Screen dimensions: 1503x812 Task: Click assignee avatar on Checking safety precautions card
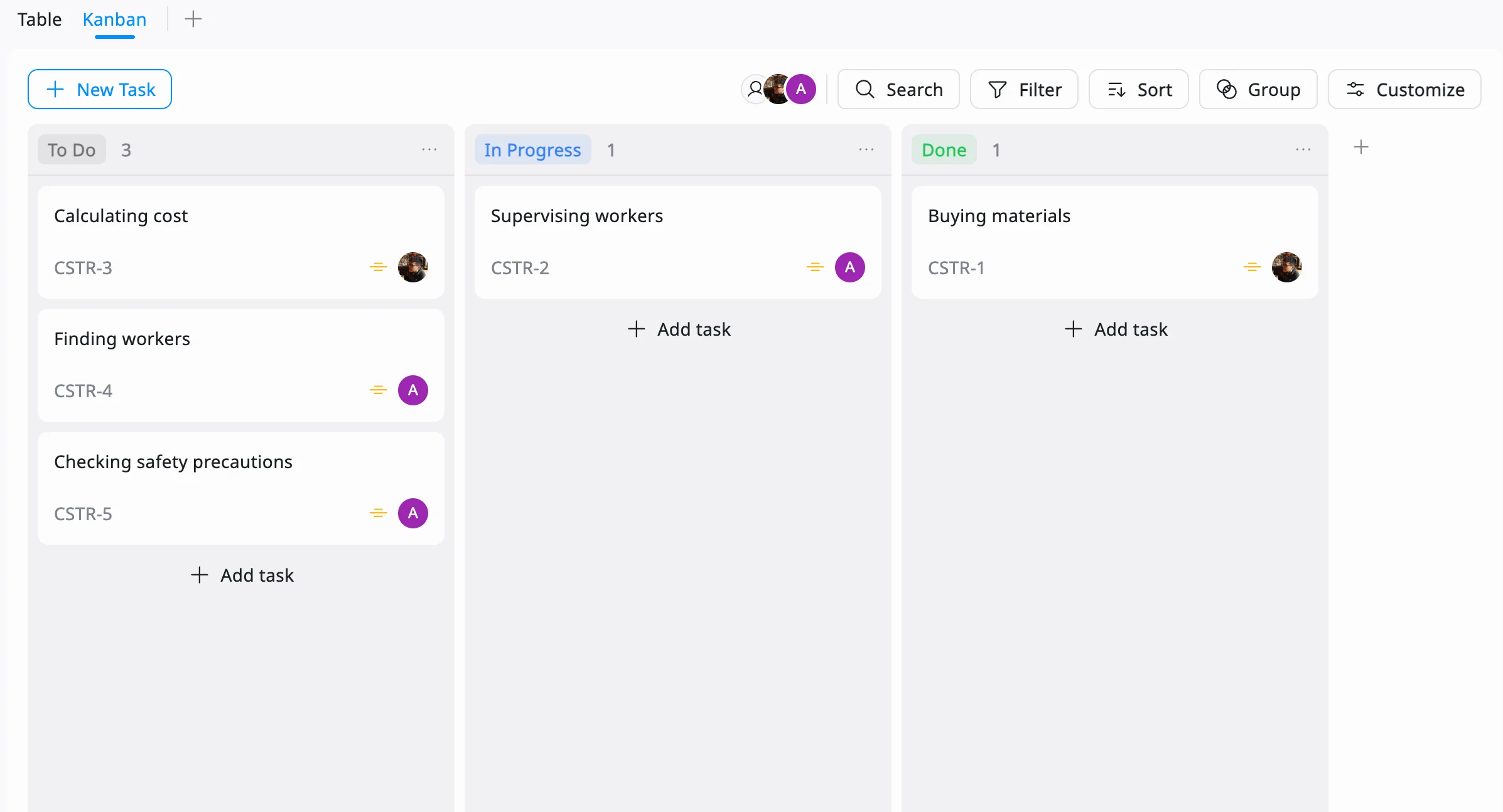413,513
